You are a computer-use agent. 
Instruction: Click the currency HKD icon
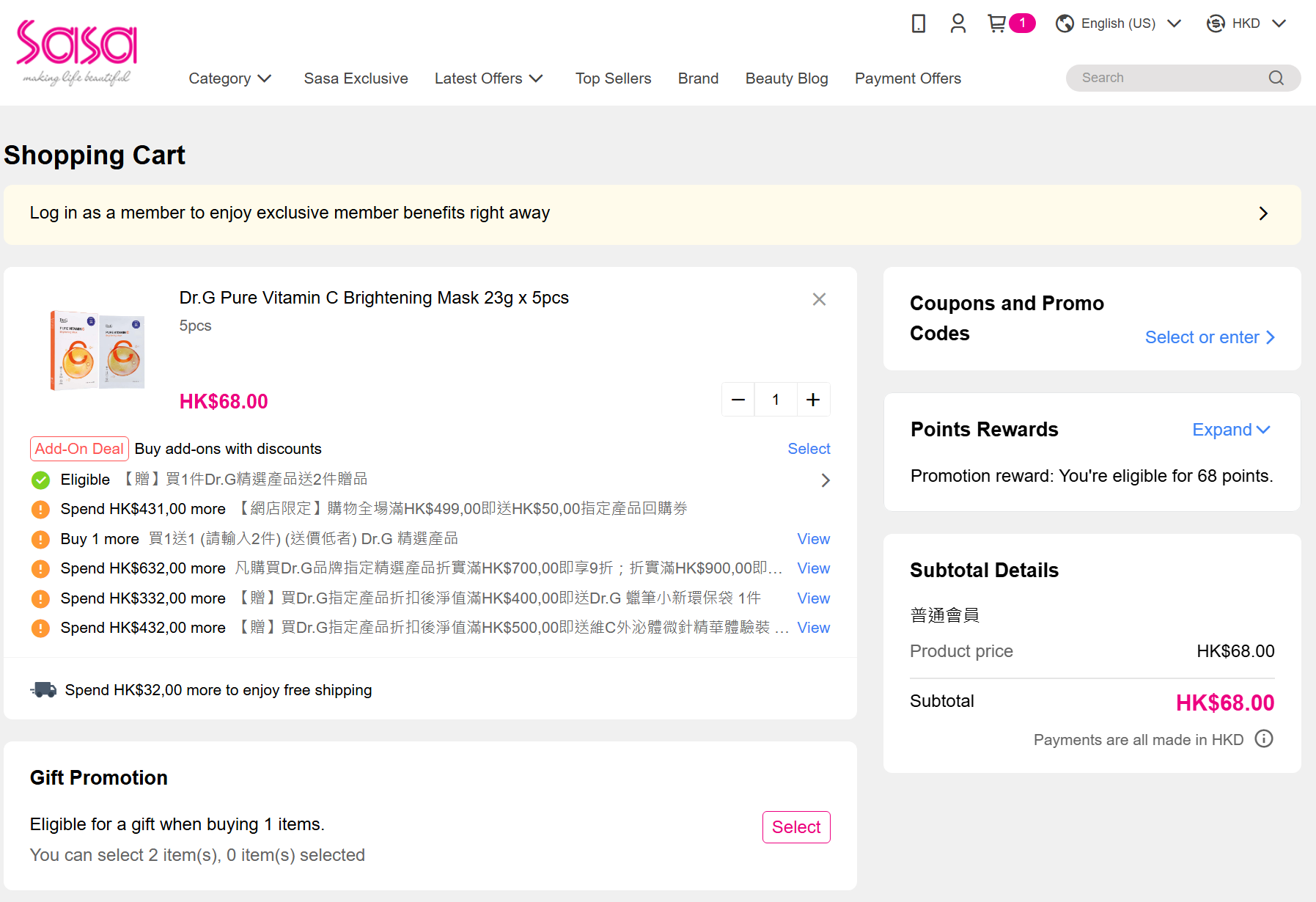click(x=1216, y=23)
